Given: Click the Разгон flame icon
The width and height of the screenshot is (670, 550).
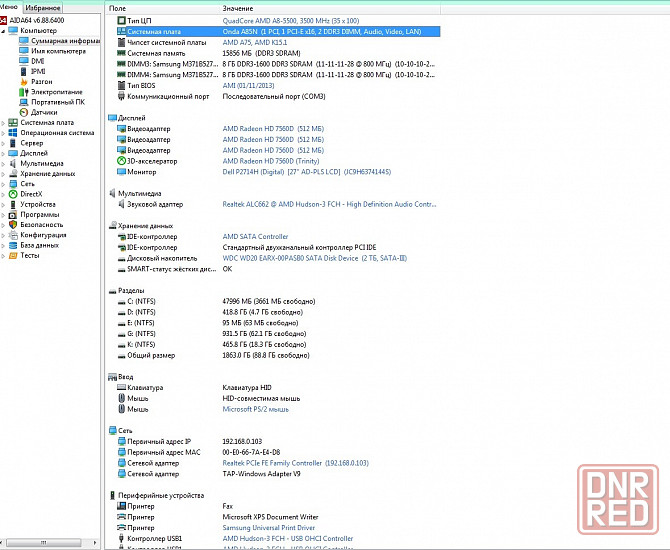Looking at the screenshot, I should 24,82.
